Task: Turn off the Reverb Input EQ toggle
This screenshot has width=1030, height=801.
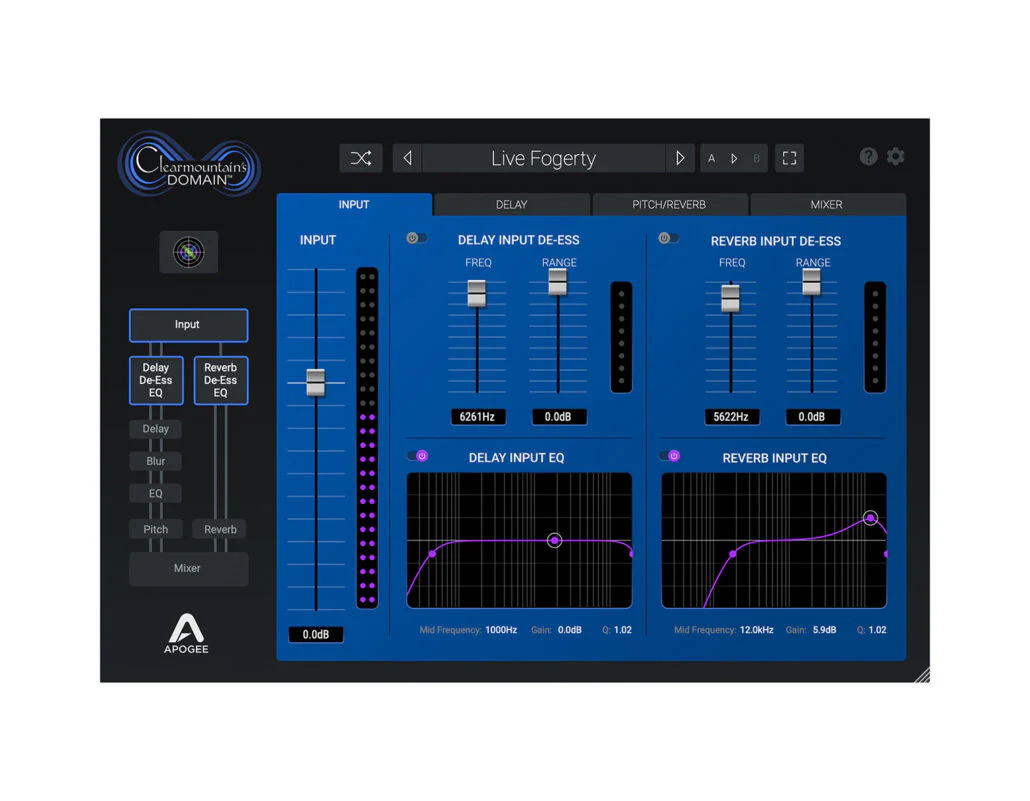Action: (x=670, y=455)
